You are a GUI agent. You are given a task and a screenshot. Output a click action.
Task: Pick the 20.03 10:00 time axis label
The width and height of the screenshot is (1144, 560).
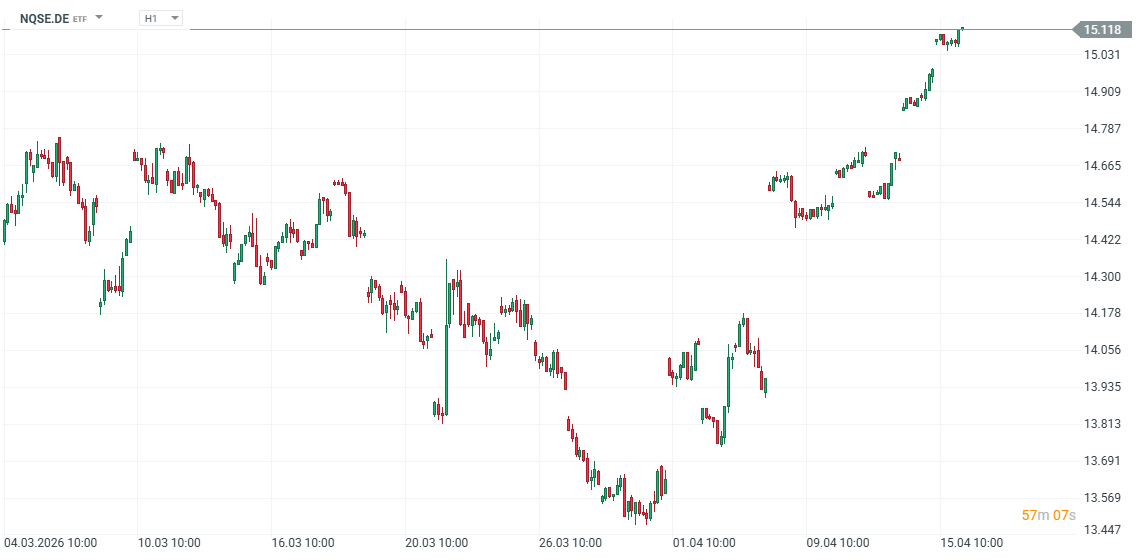(x=436, y=543)
